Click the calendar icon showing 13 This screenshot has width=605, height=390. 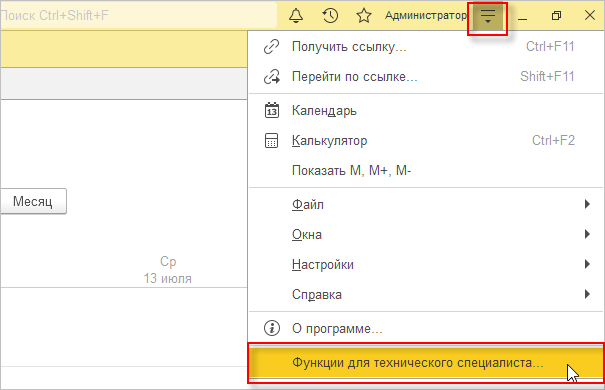[x=272, y=110]
